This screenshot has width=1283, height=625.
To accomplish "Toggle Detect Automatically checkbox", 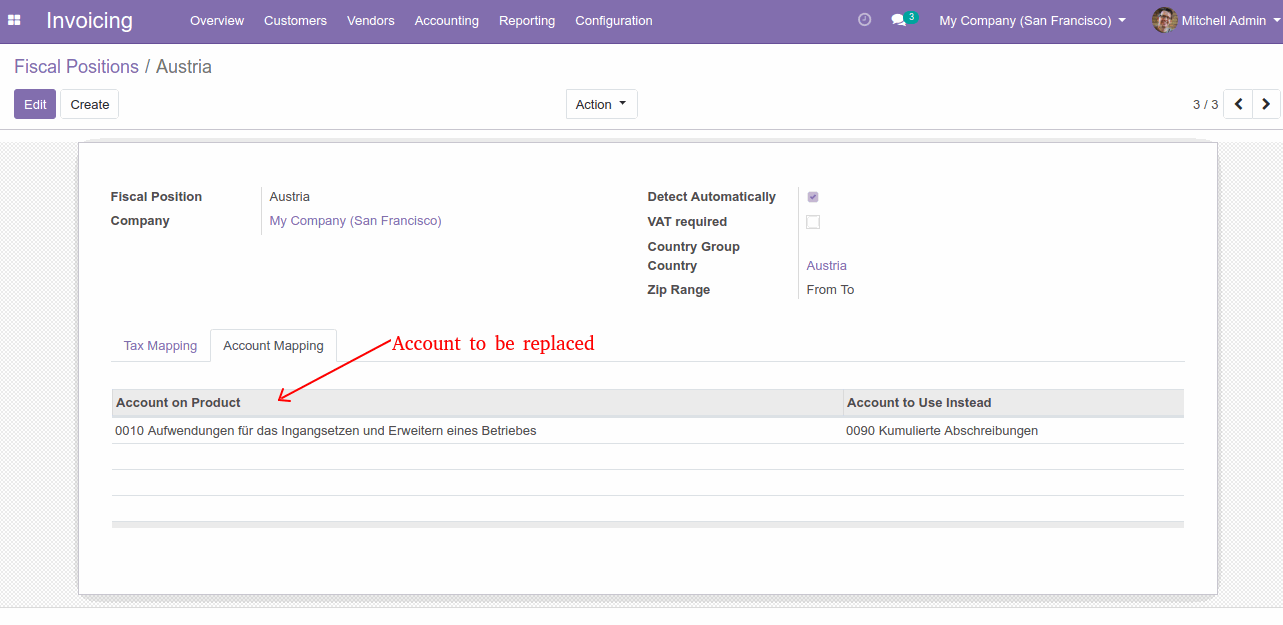I will (x=813, y=197).
